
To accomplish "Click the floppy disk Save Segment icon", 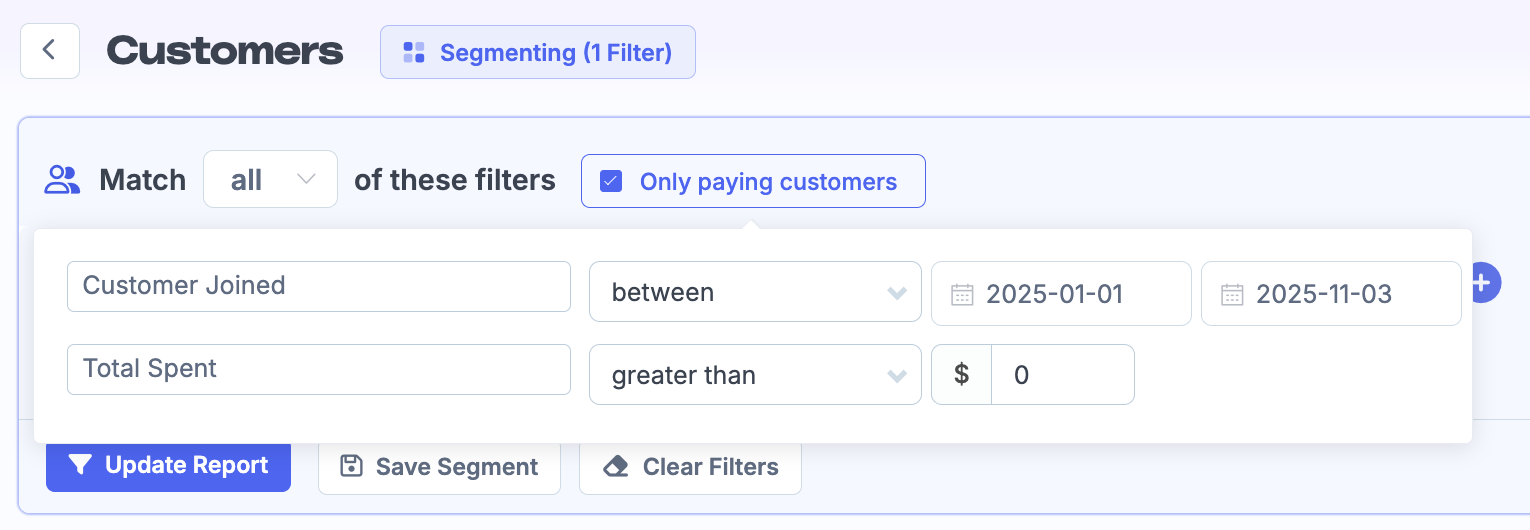I will (351, 466).
